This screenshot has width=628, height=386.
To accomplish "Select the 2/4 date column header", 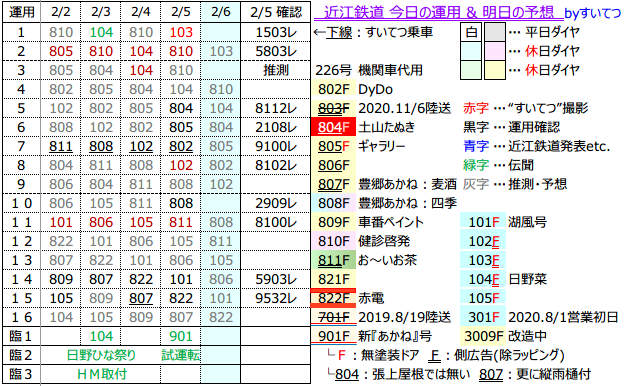I will coord(141,12).
